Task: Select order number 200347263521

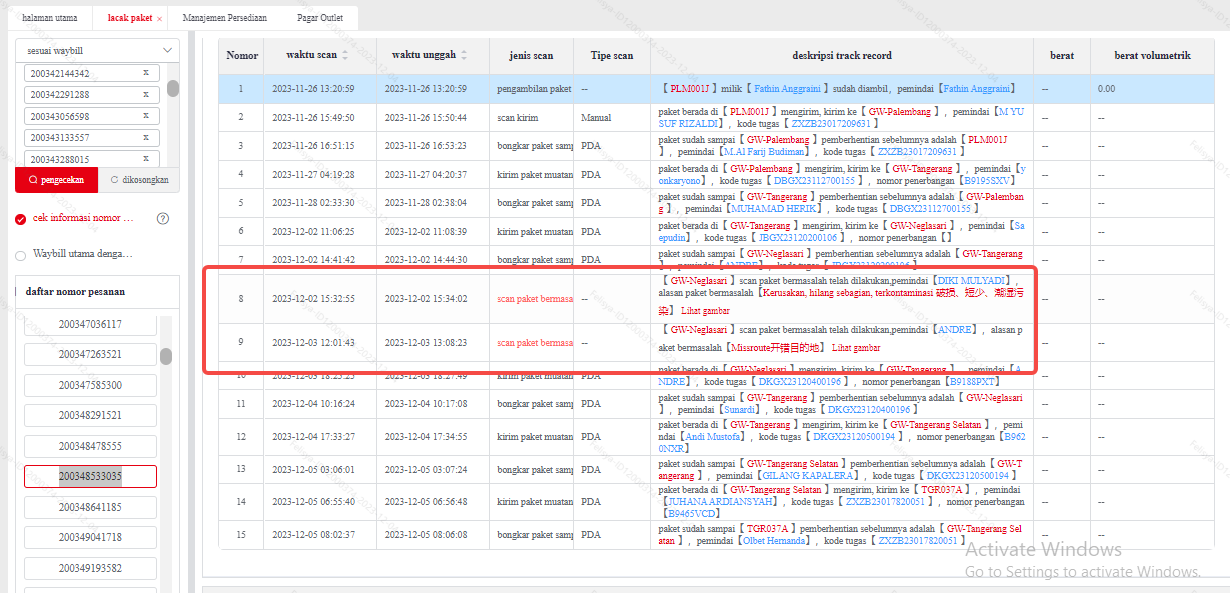Action: [90, 354]
